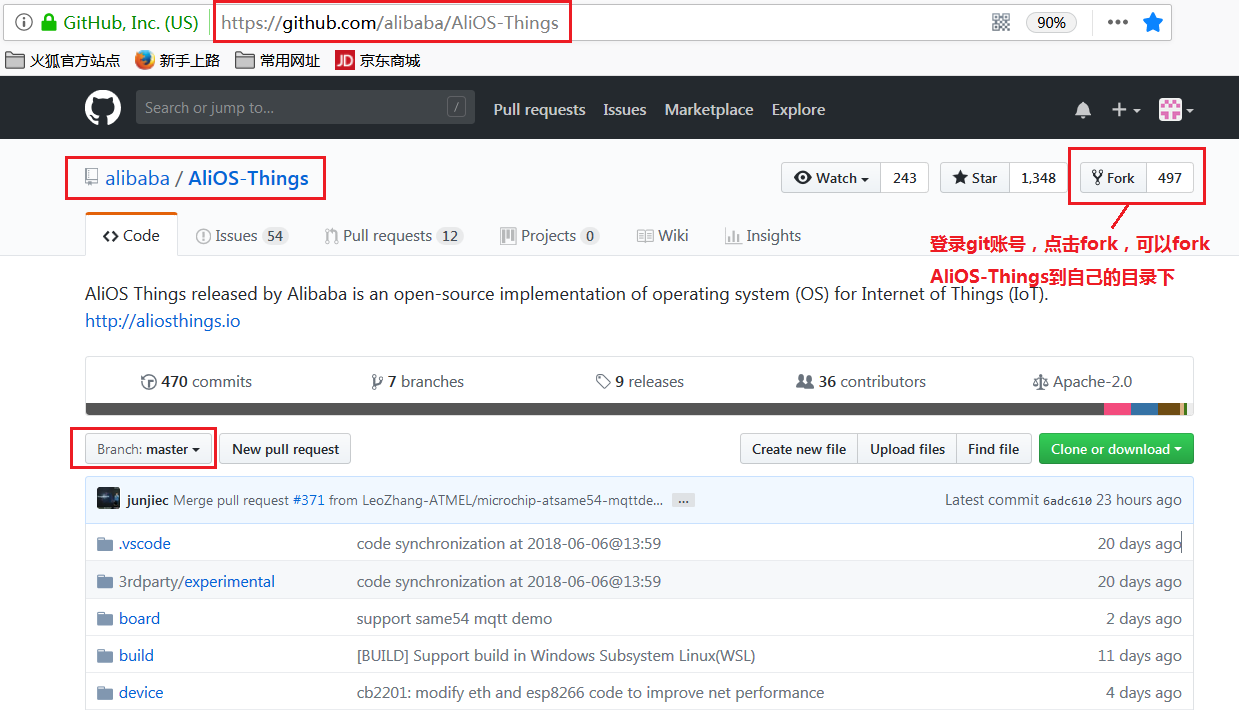Open the Clone or download dropdown
1239x710 pixels.
click(1116, 449)
